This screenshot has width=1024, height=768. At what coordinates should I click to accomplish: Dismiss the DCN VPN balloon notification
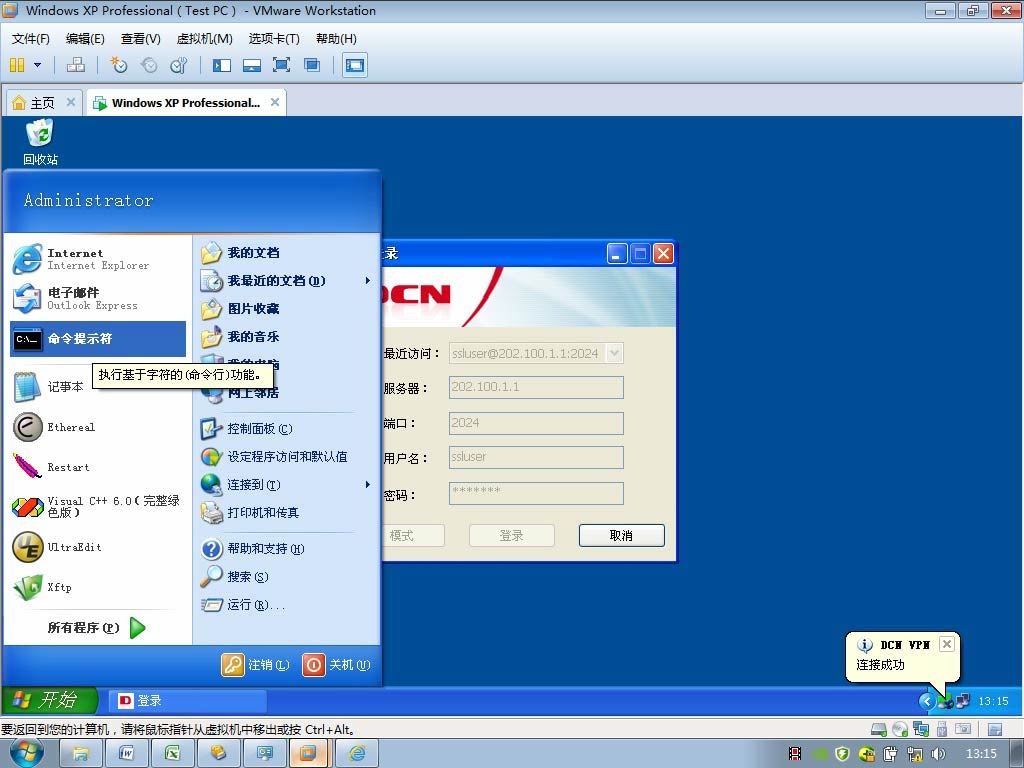click(x=946, y=645)
